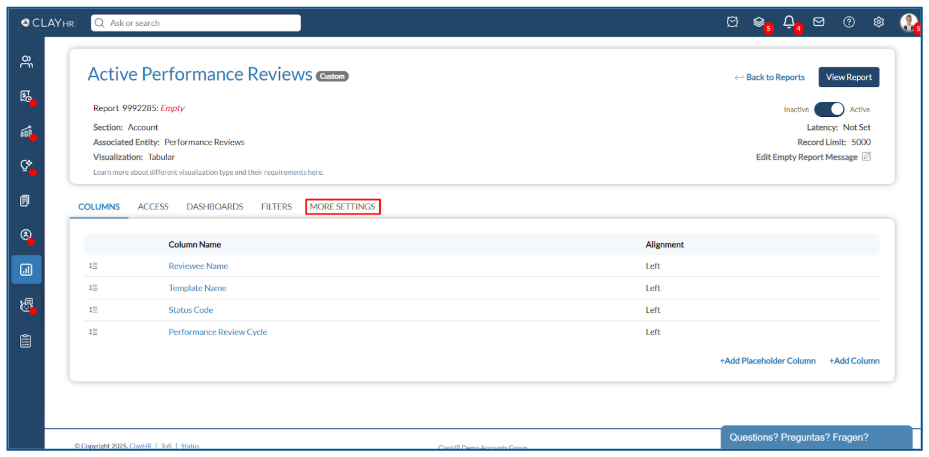Click the Column Name header
The image size is (929, 457).
tap(195, 244)
